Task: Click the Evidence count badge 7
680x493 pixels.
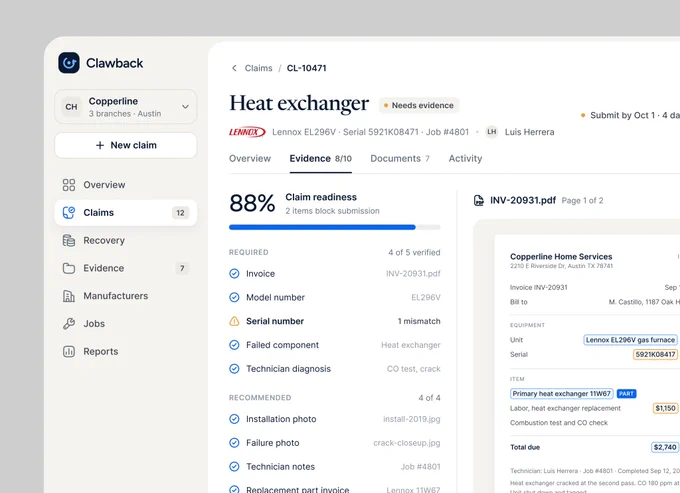Action: 182,268
